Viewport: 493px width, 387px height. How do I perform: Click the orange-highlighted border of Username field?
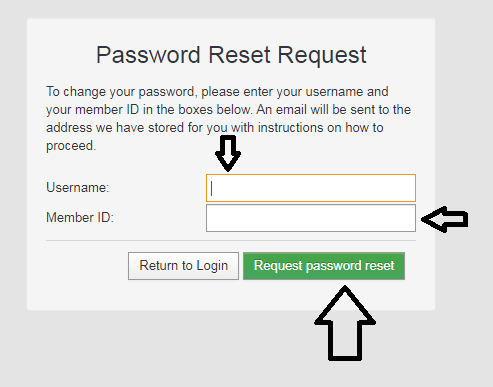[x=311, y=175]
